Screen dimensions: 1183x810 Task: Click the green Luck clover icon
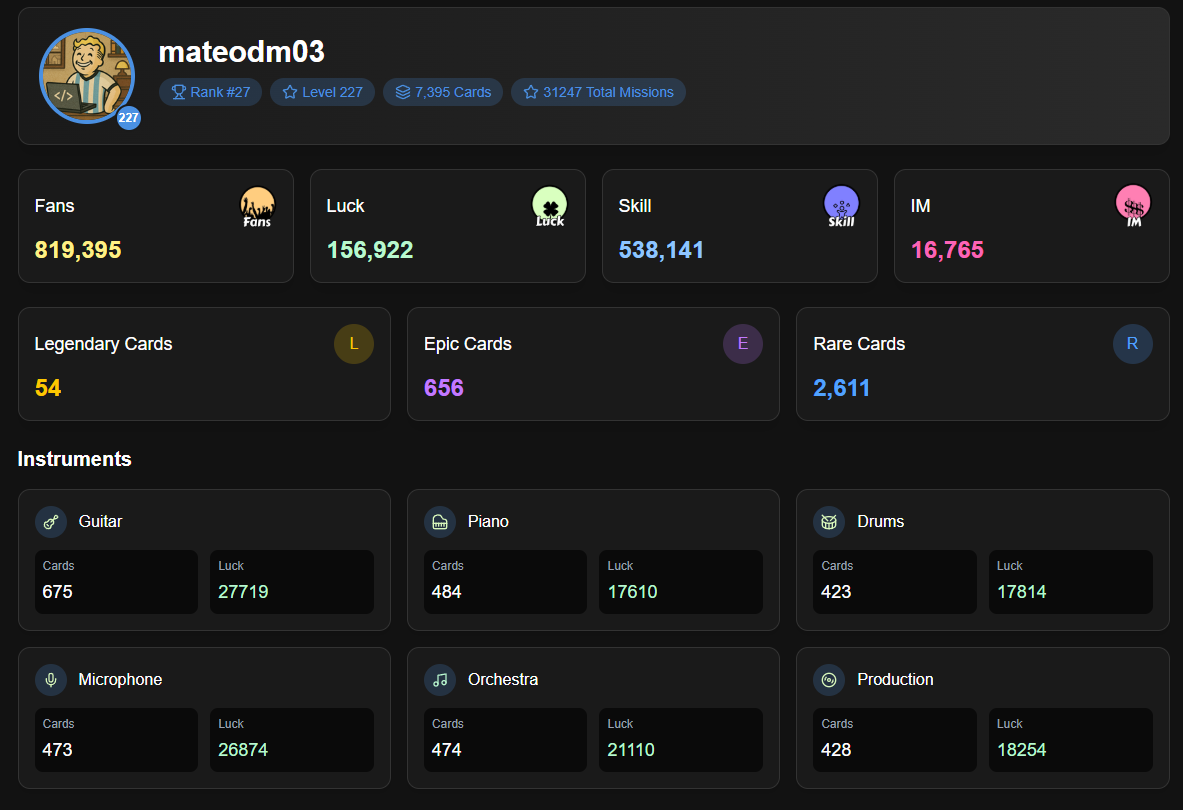point(549,206)
